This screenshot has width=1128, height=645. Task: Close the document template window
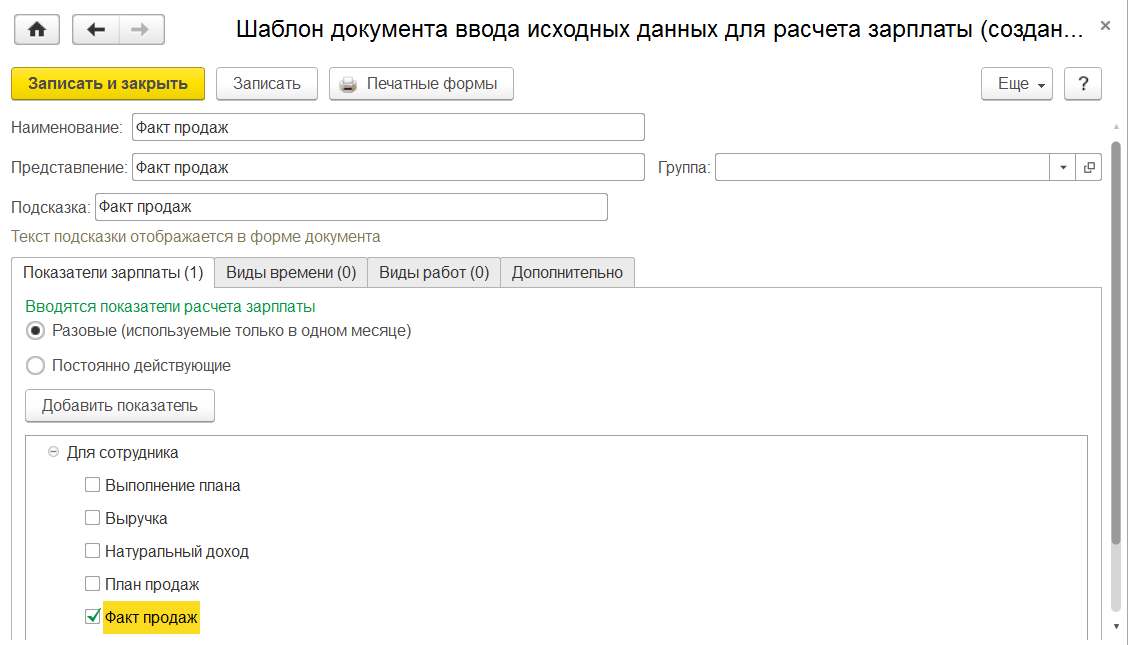1105,25
